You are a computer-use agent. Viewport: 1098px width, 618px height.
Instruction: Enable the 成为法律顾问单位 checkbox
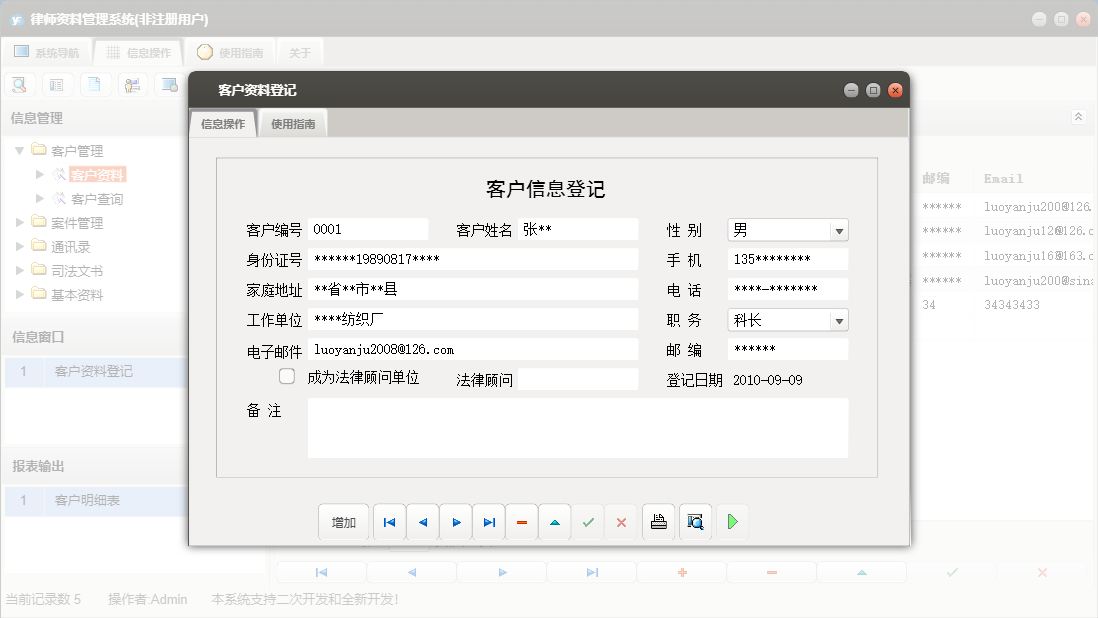coord(286,376)
